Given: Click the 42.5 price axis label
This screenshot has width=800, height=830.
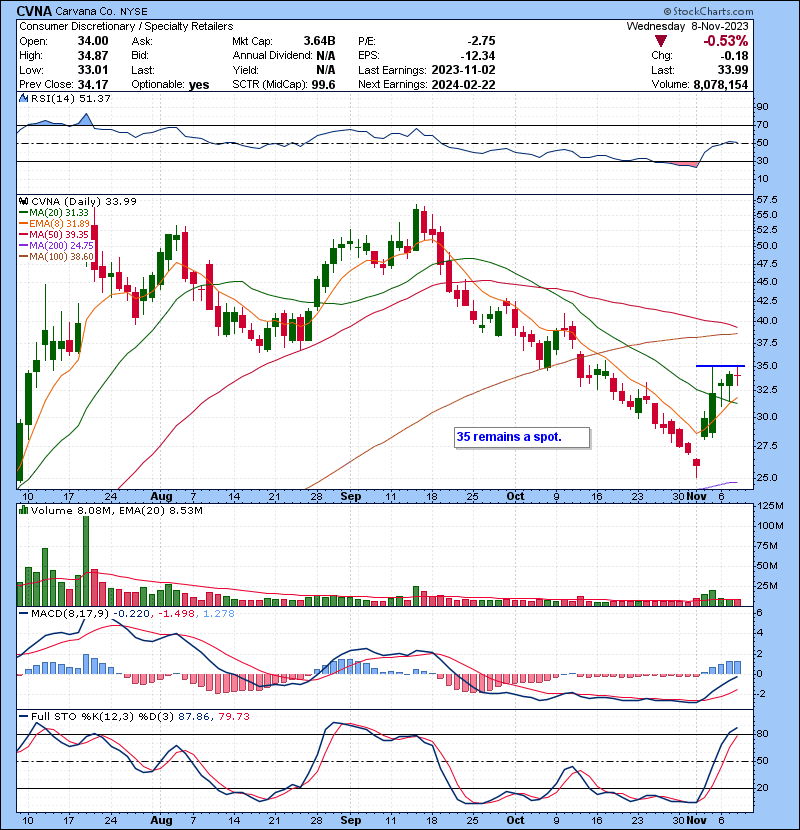Looking at the screenshot, I should coord(767,301).
